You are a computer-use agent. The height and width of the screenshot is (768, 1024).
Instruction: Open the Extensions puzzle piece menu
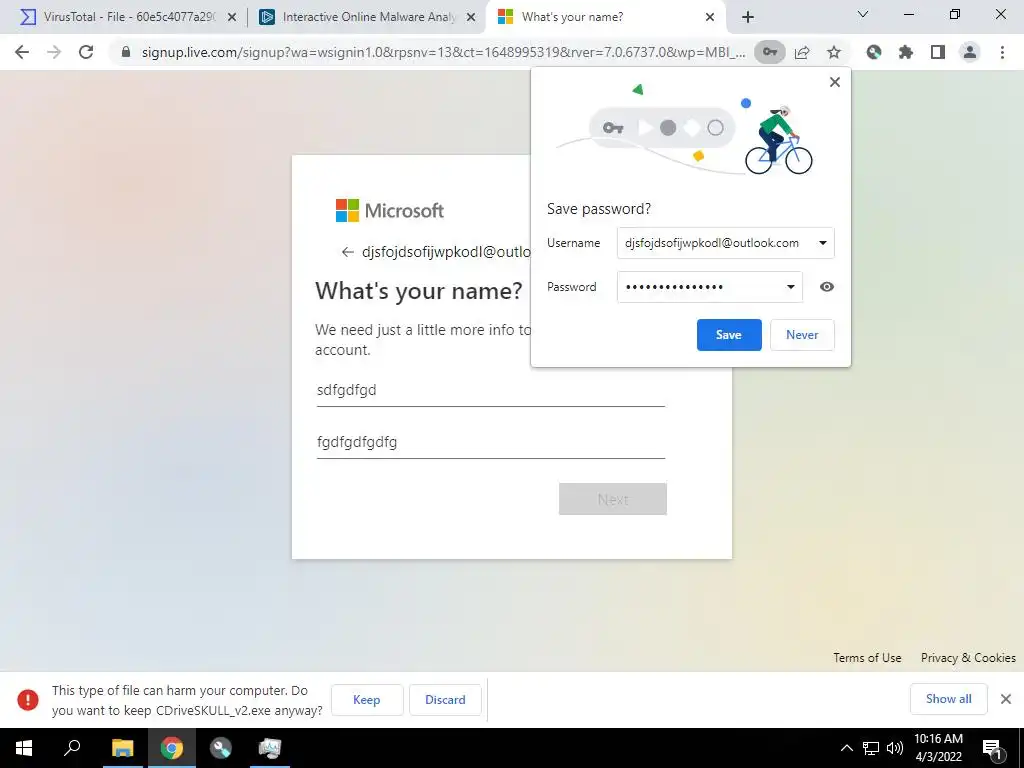(x=906, y=52)
